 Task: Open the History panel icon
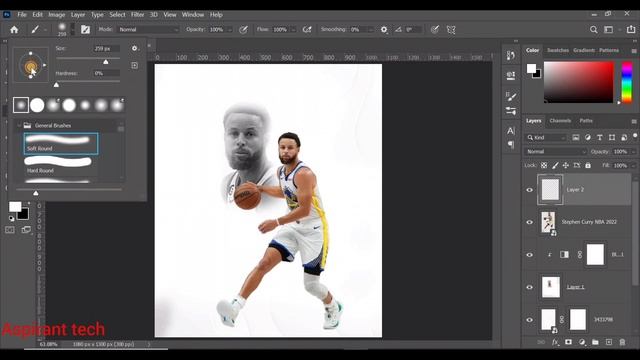pyautogui.click(x=511, y=55)
